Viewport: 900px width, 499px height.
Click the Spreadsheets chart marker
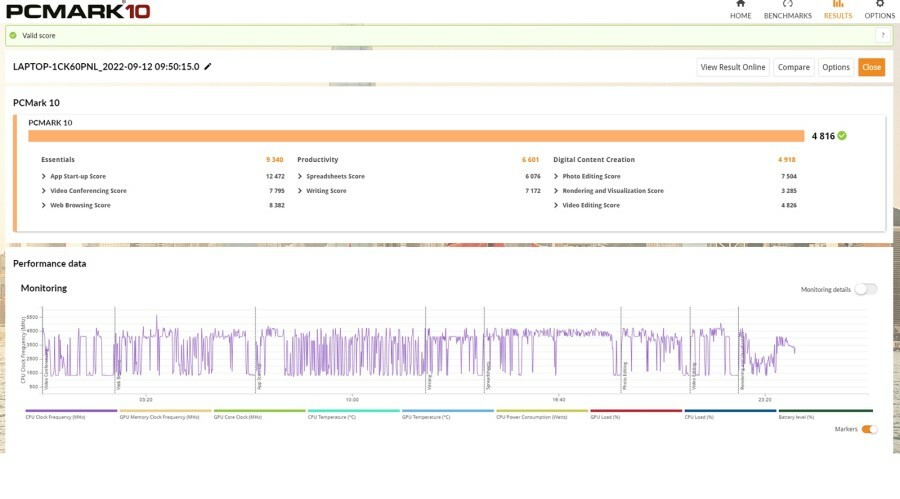pos(488,376)
